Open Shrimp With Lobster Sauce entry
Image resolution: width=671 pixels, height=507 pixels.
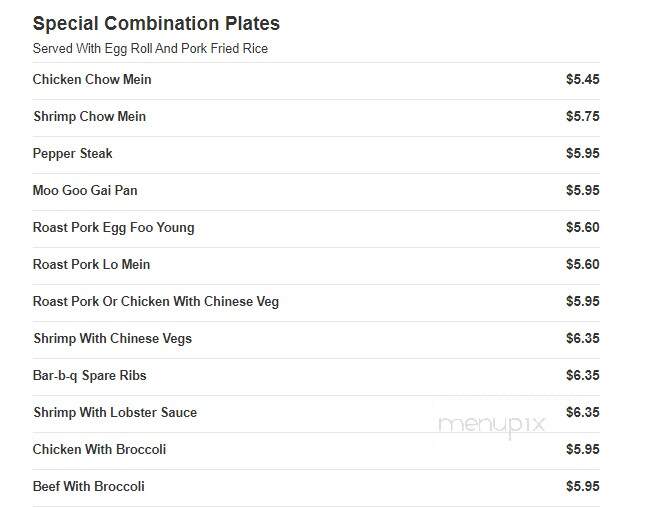point(115,412)
